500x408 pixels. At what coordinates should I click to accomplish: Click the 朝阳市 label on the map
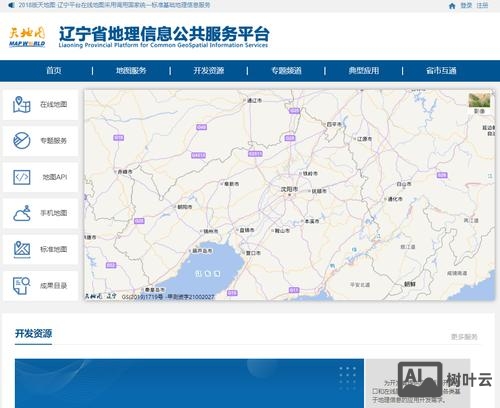click(185, 207)
